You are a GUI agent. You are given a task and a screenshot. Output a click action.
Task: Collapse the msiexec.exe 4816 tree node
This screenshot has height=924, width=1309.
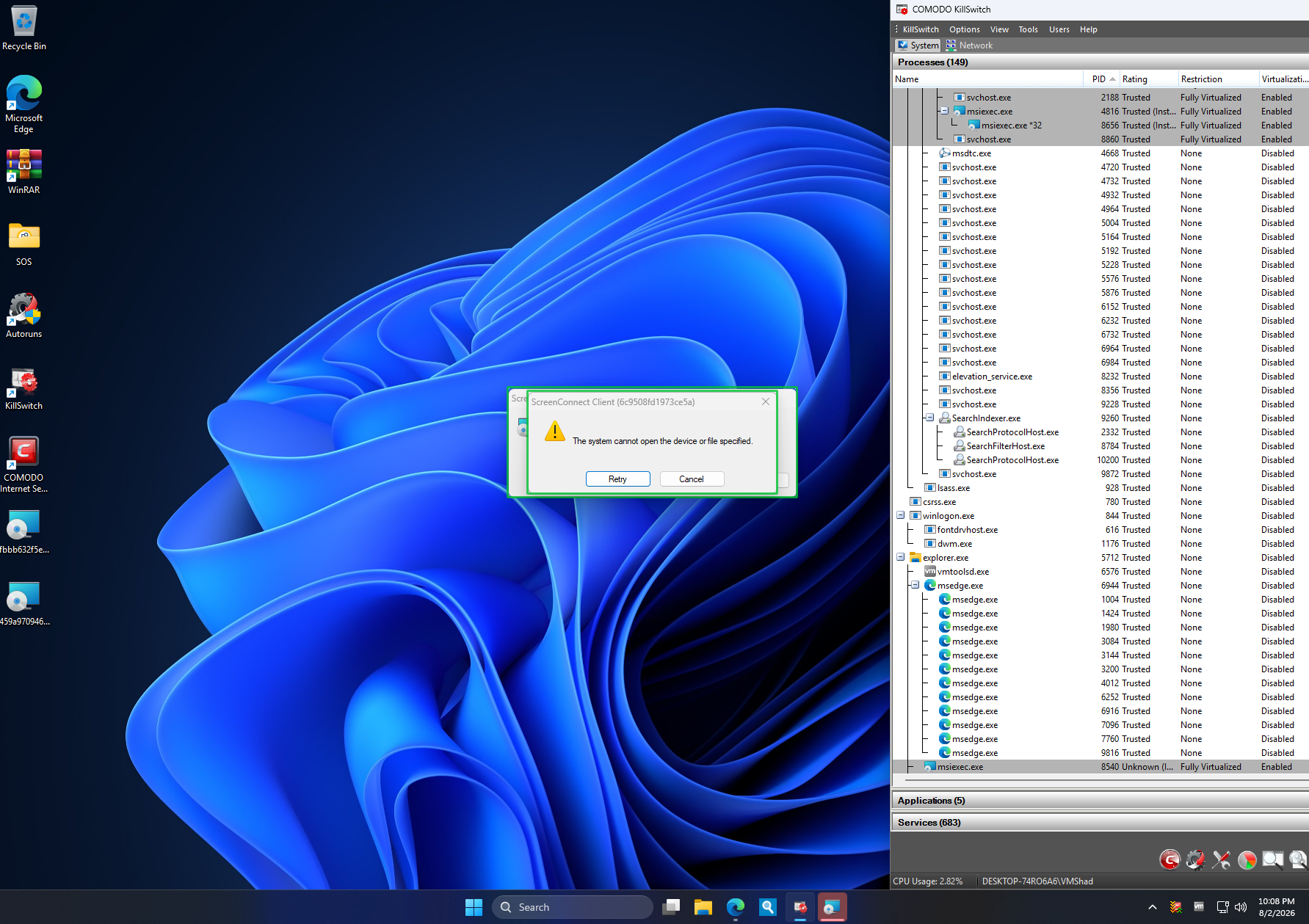(x=945, y=111)
